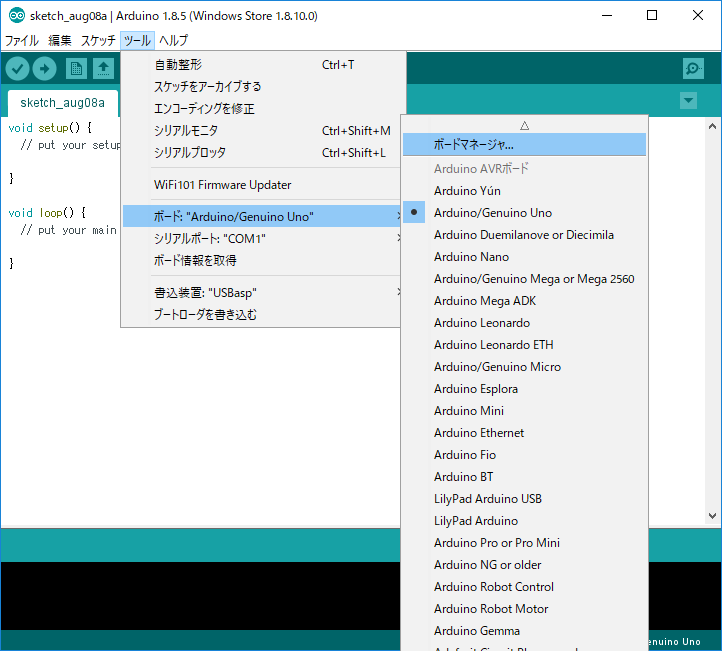Select the checked Arduino/Genuino Uno board

click(x=524, y=213)
